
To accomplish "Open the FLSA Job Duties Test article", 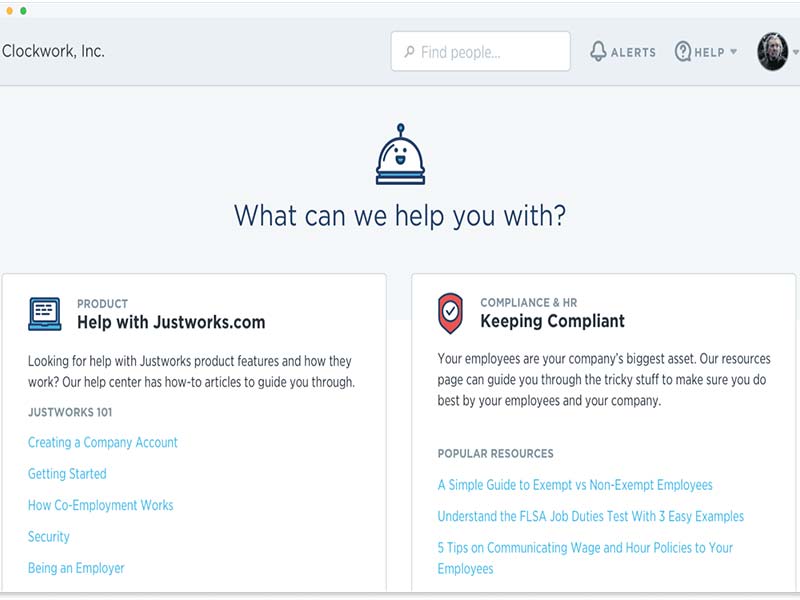I will point(590,517).
